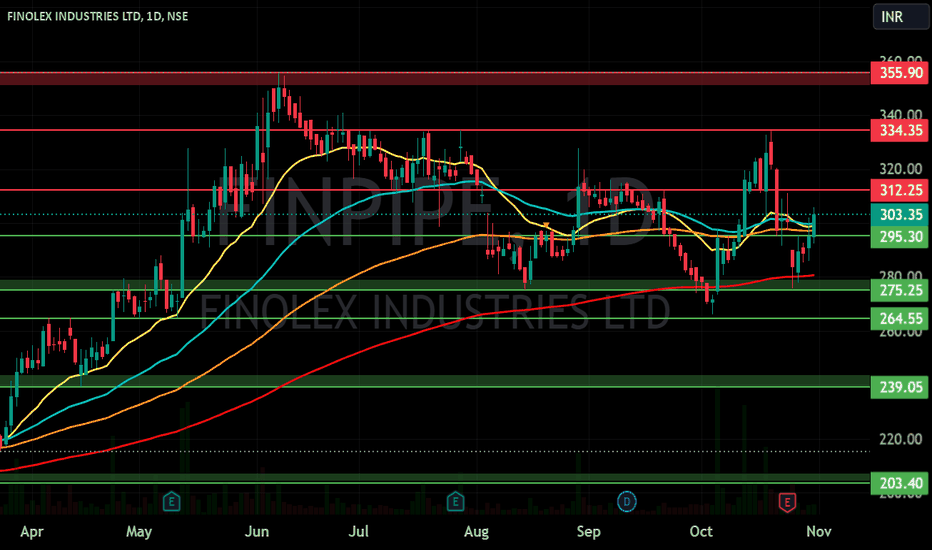This screenshot has height=550, width=932.
Task: Select the 264.55 support price label
Action: [x=899, y=319]
